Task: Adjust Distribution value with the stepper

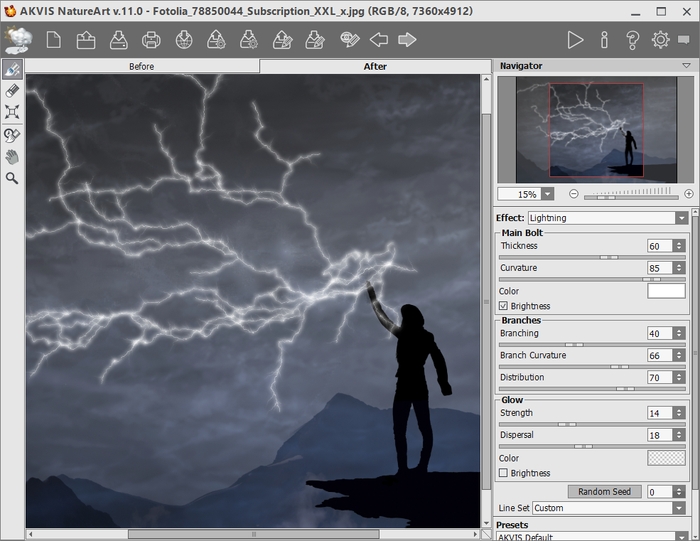Action: pyautogui.click(x=679, y=377)
